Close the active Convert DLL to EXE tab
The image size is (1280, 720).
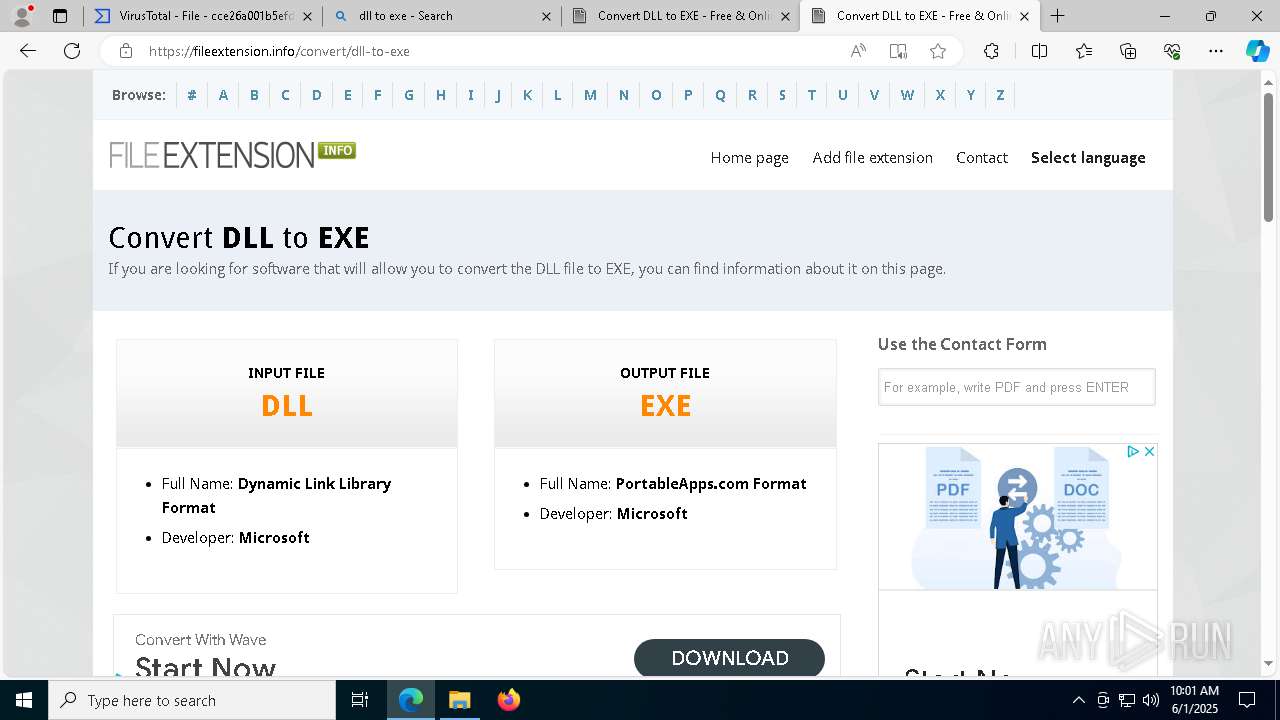click(1024, 16)
